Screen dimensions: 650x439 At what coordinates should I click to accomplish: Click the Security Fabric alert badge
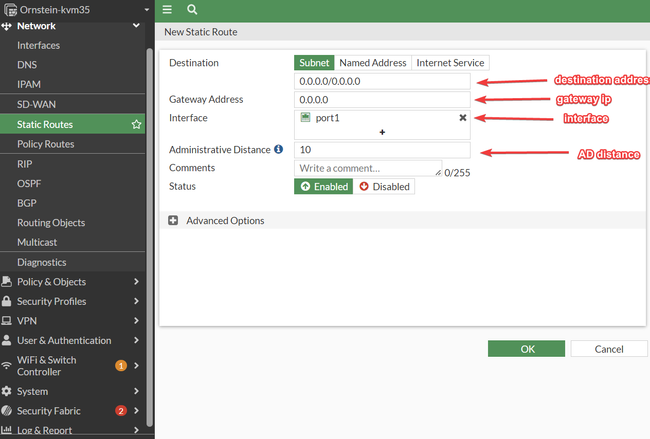(x=121, y=411)
